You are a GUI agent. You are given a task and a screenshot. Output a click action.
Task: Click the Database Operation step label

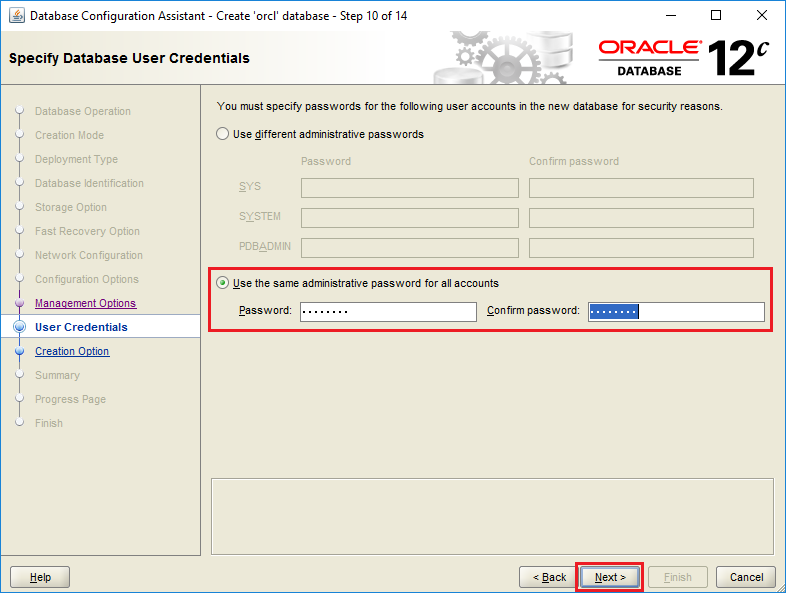pos(83,111)
